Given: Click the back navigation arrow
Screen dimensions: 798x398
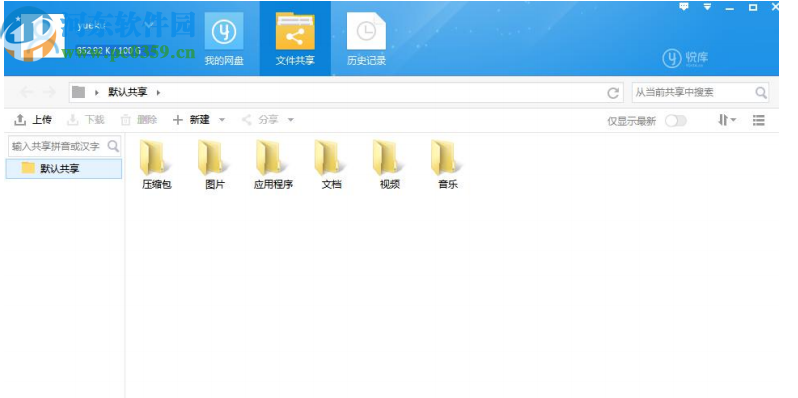Looking at the screenshot, I should [x=26, y=92].
